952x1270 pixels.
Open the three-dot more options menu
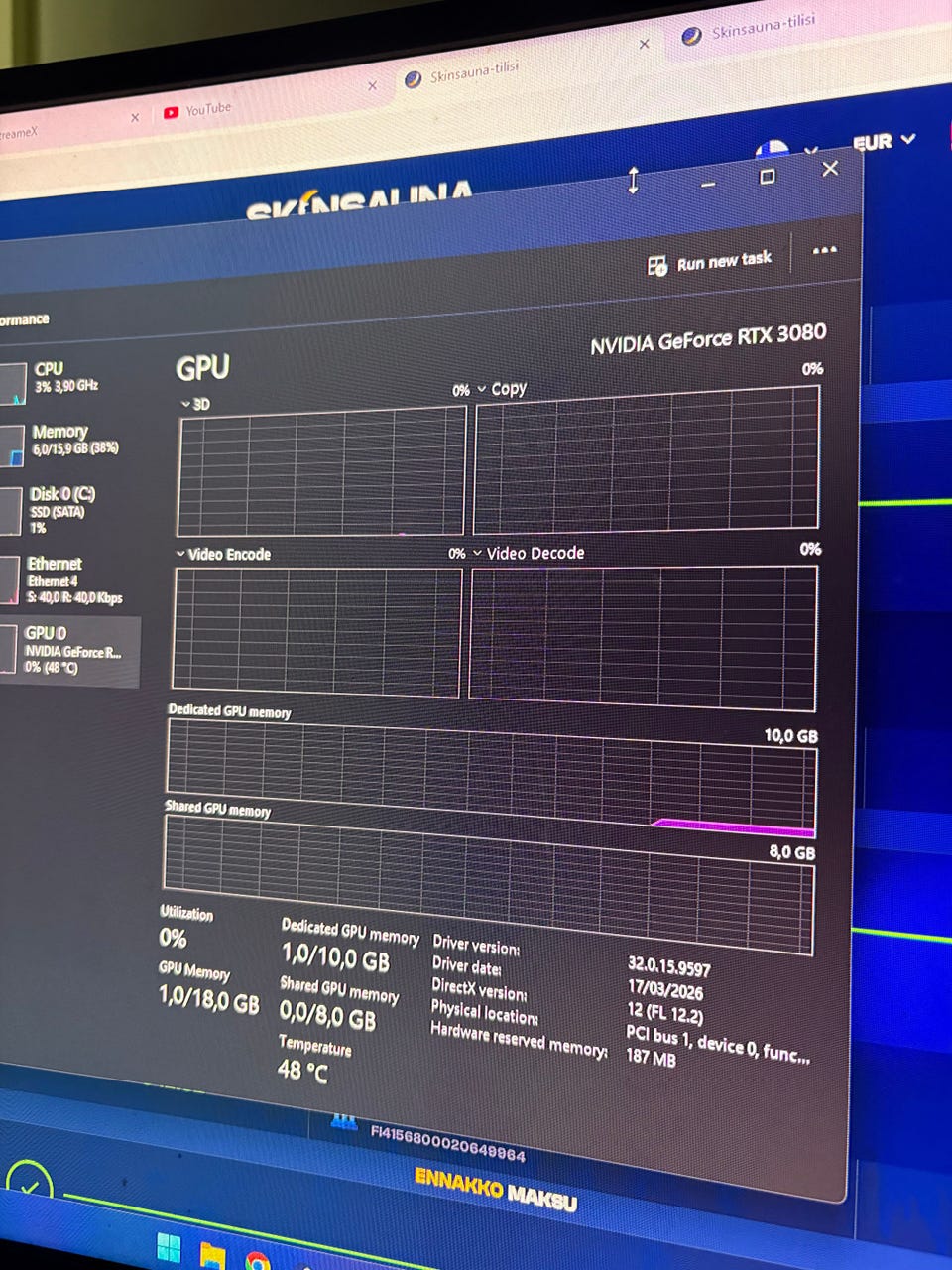click(824, 250)
